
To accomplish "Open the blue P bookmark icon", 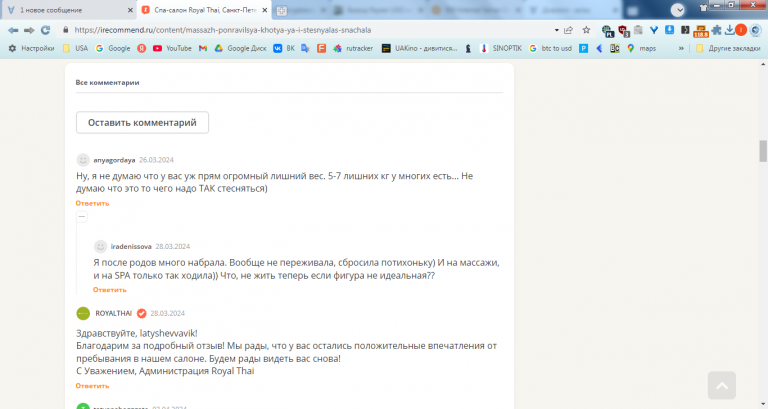I will pyautogui.click(x=583, y=48).
